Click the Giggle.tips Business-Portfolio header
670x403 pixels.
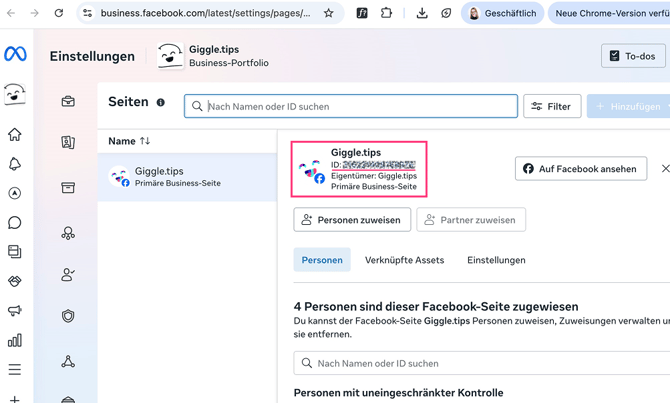point(213,56)
